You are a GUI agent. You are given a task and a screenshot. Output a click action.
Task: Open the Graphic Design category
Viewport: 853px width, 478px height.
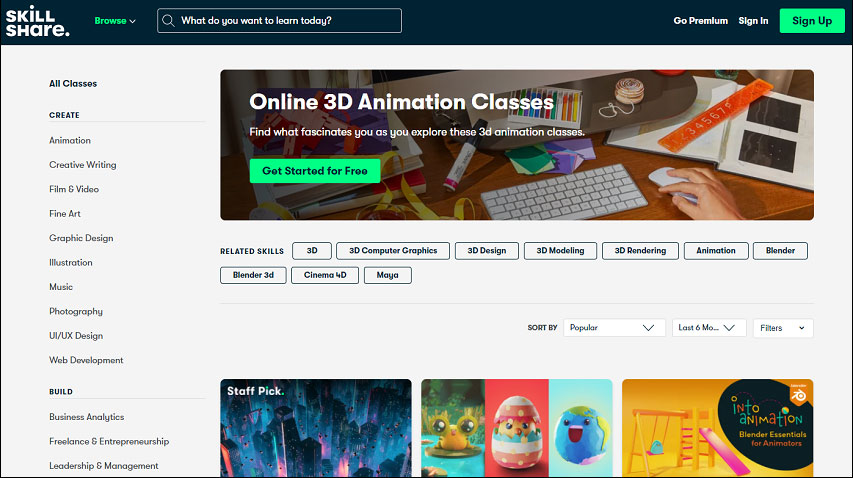pos(81,238)
